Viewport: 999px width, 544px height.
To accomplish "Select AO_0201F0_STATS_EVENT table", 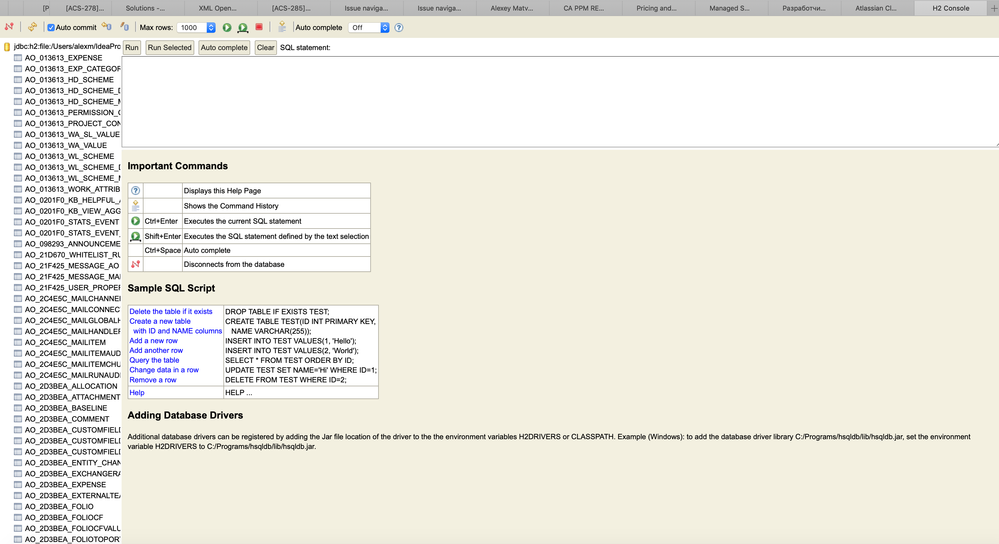I will click(x=71, y=222).
